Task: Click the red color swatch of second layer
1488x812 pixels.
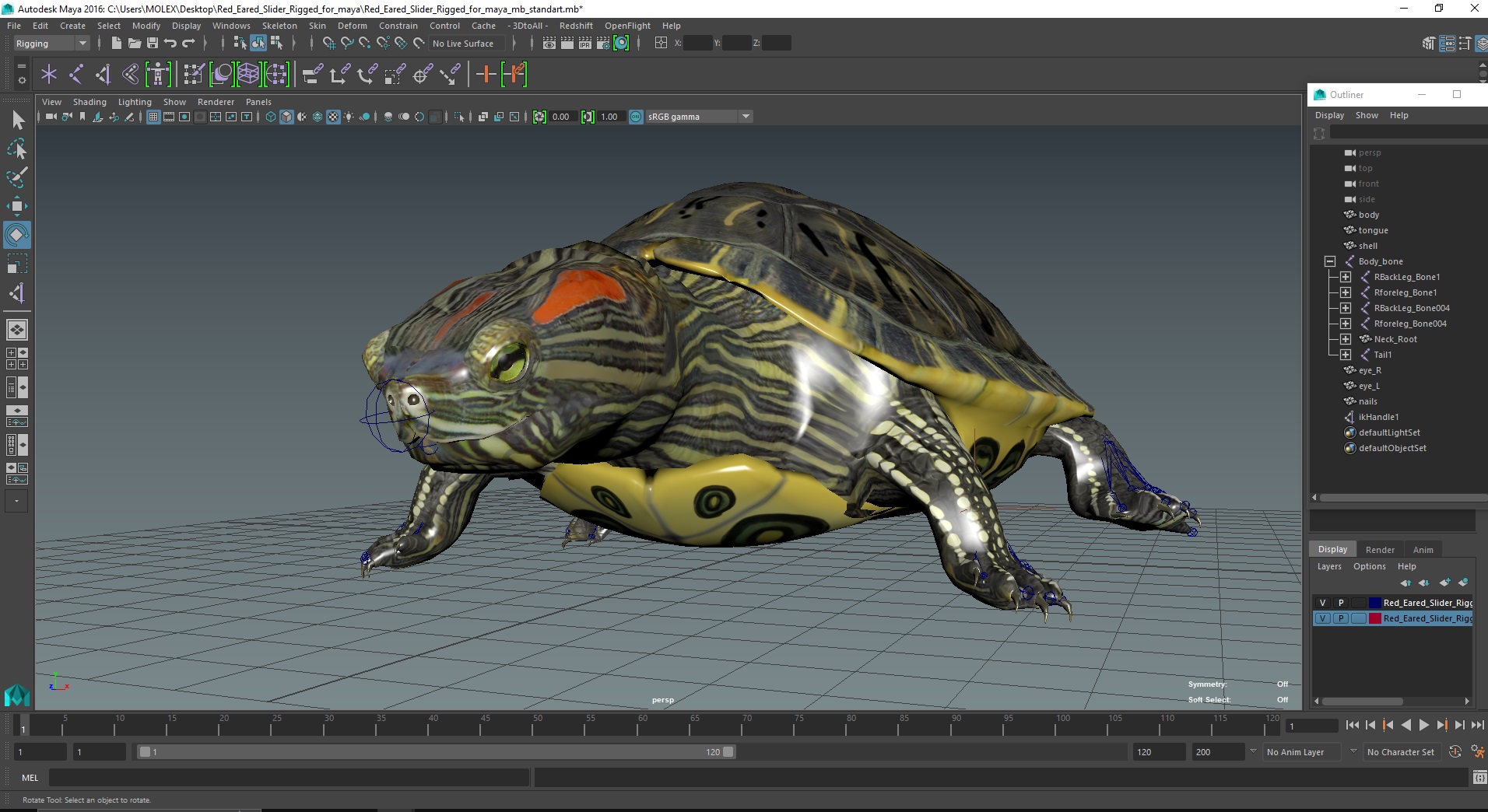Action: coord(1375,618)
